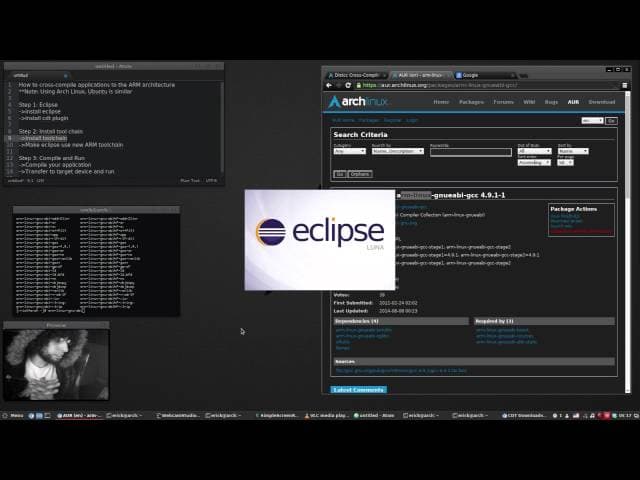Open Wiki in the Arch Linux nav bar
The image size is (640, 480).
pos(529,102)
